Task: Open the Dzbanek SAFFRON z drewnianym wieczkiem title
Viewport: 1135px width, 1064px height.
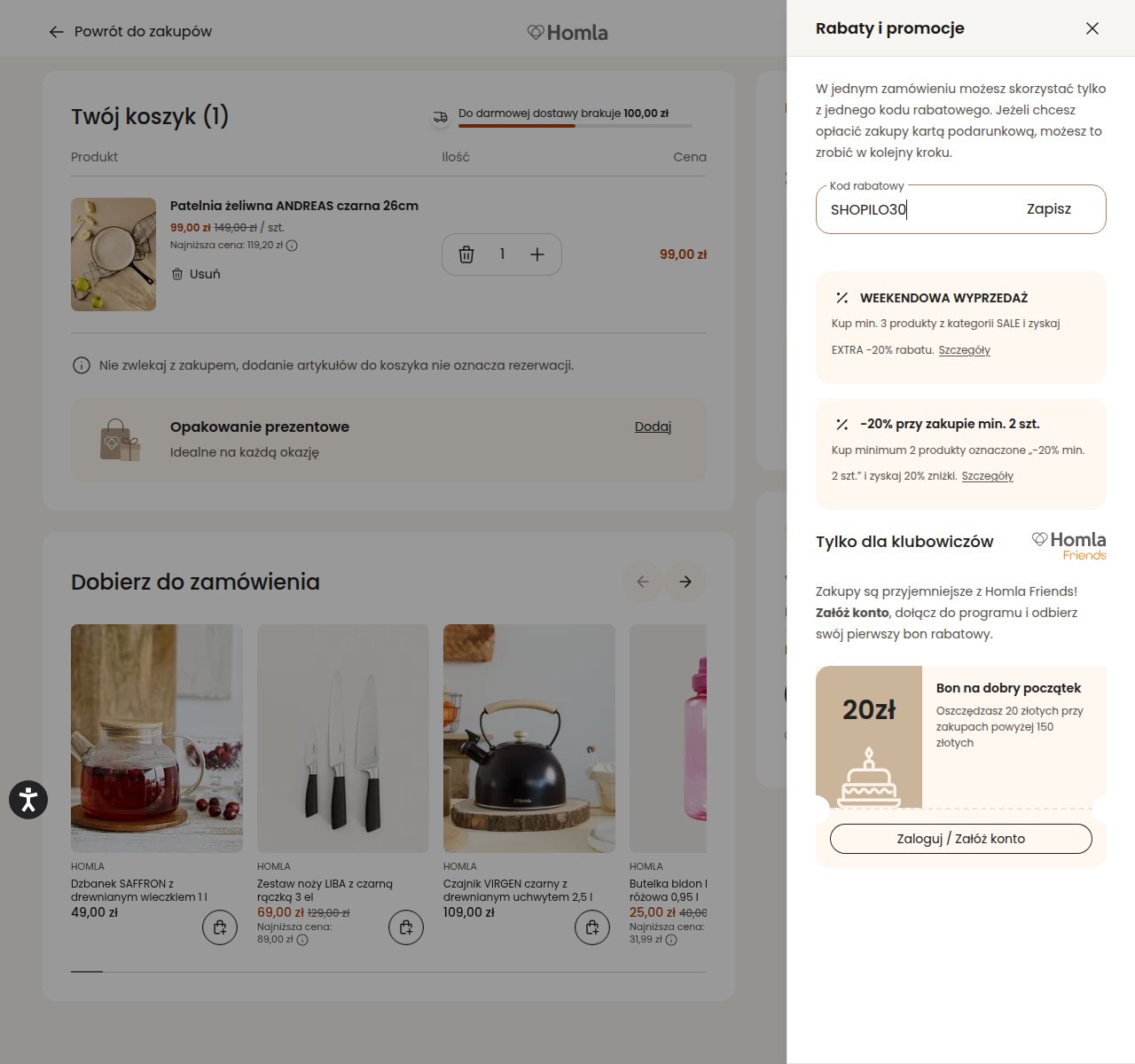Action: point(139,890)
